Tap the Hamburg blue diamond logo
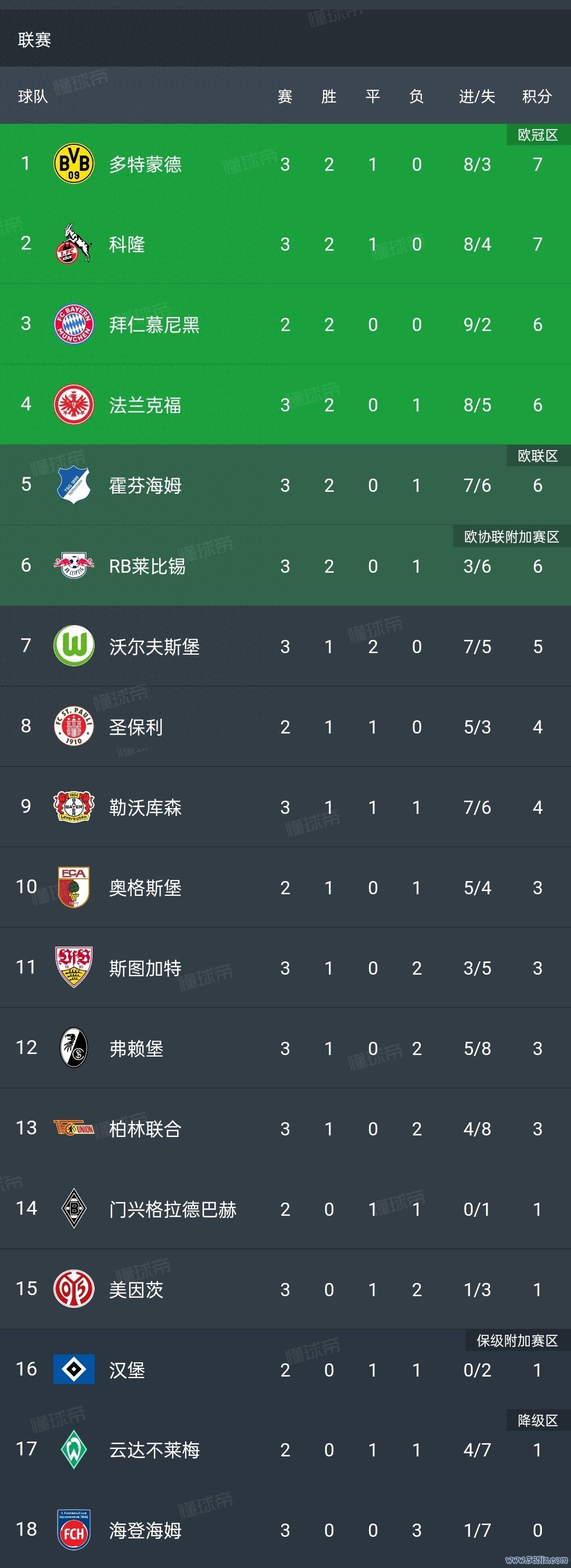 pos(73,1369)
